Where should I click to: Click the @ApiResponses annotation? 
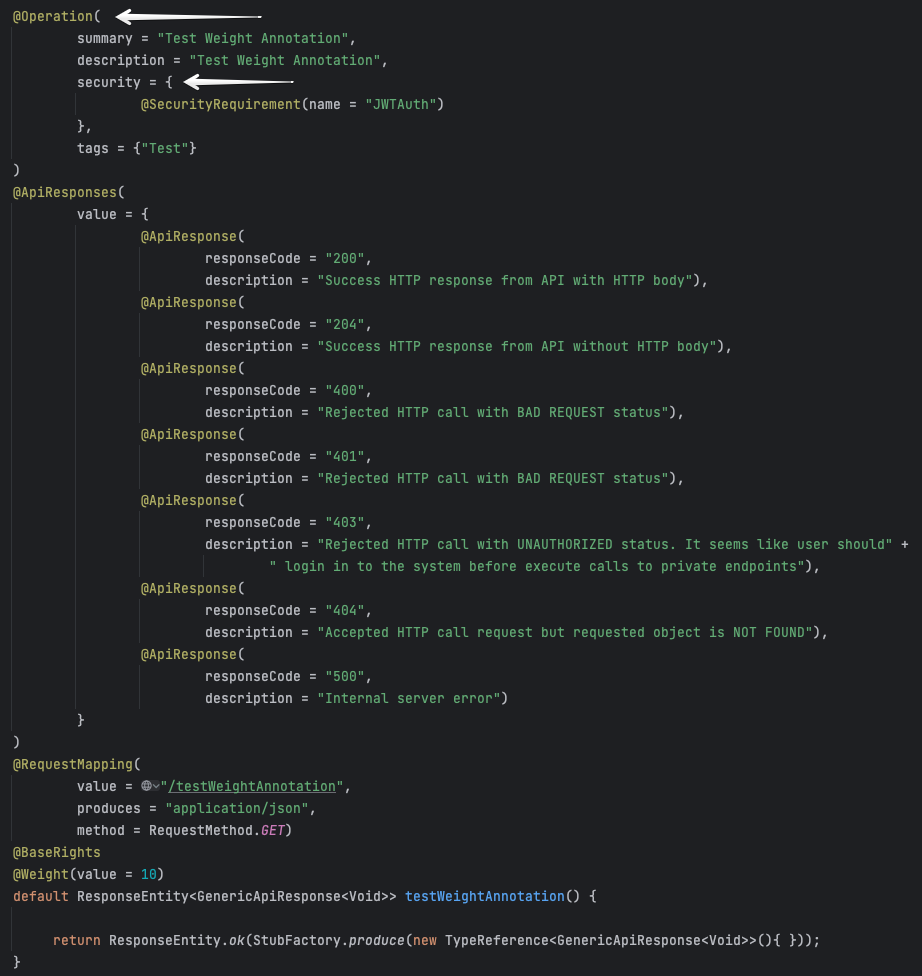64,193
